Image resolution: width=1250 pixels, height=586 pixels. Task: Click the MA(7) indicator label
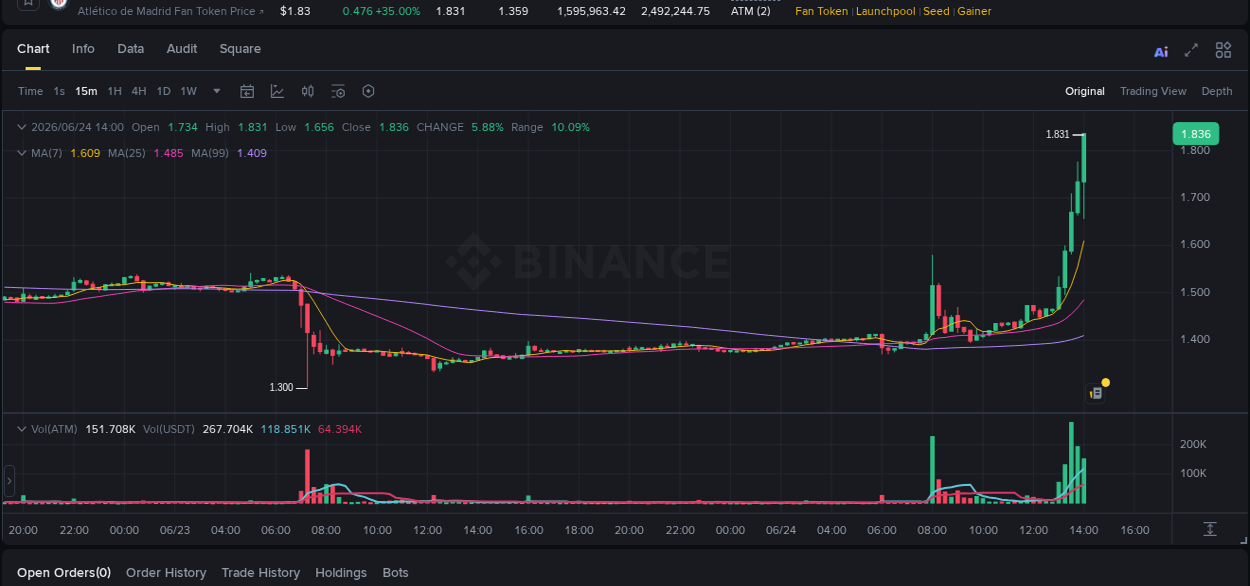[46, 153]
